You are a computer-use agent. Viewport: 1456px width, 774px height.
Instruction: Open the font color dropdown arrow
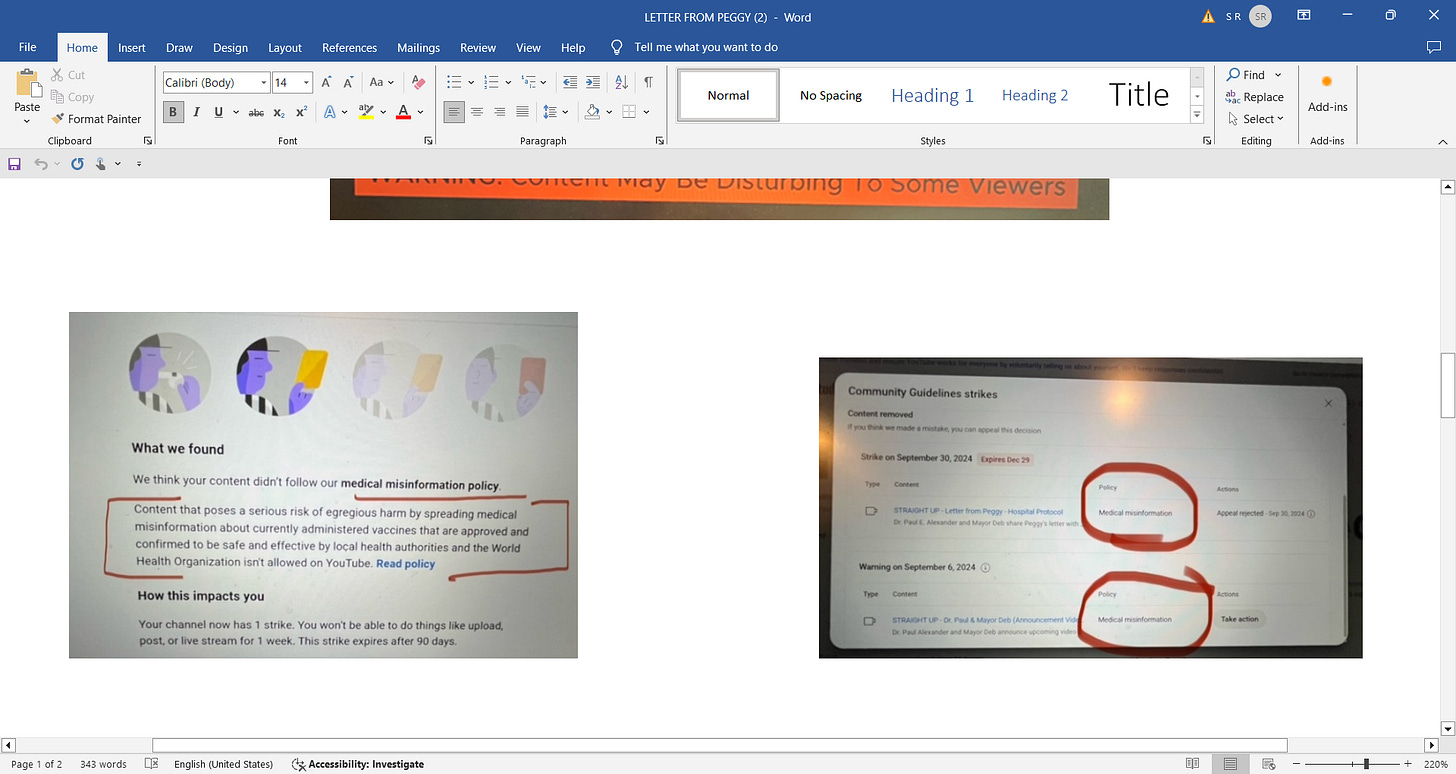[x=420, y=112]
